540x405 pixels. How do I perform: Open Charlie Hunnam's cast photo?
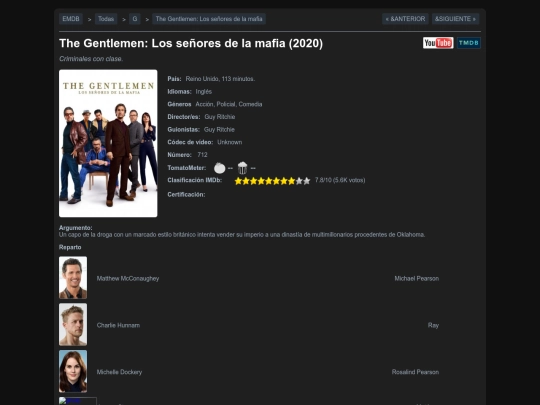pos(73,324)
